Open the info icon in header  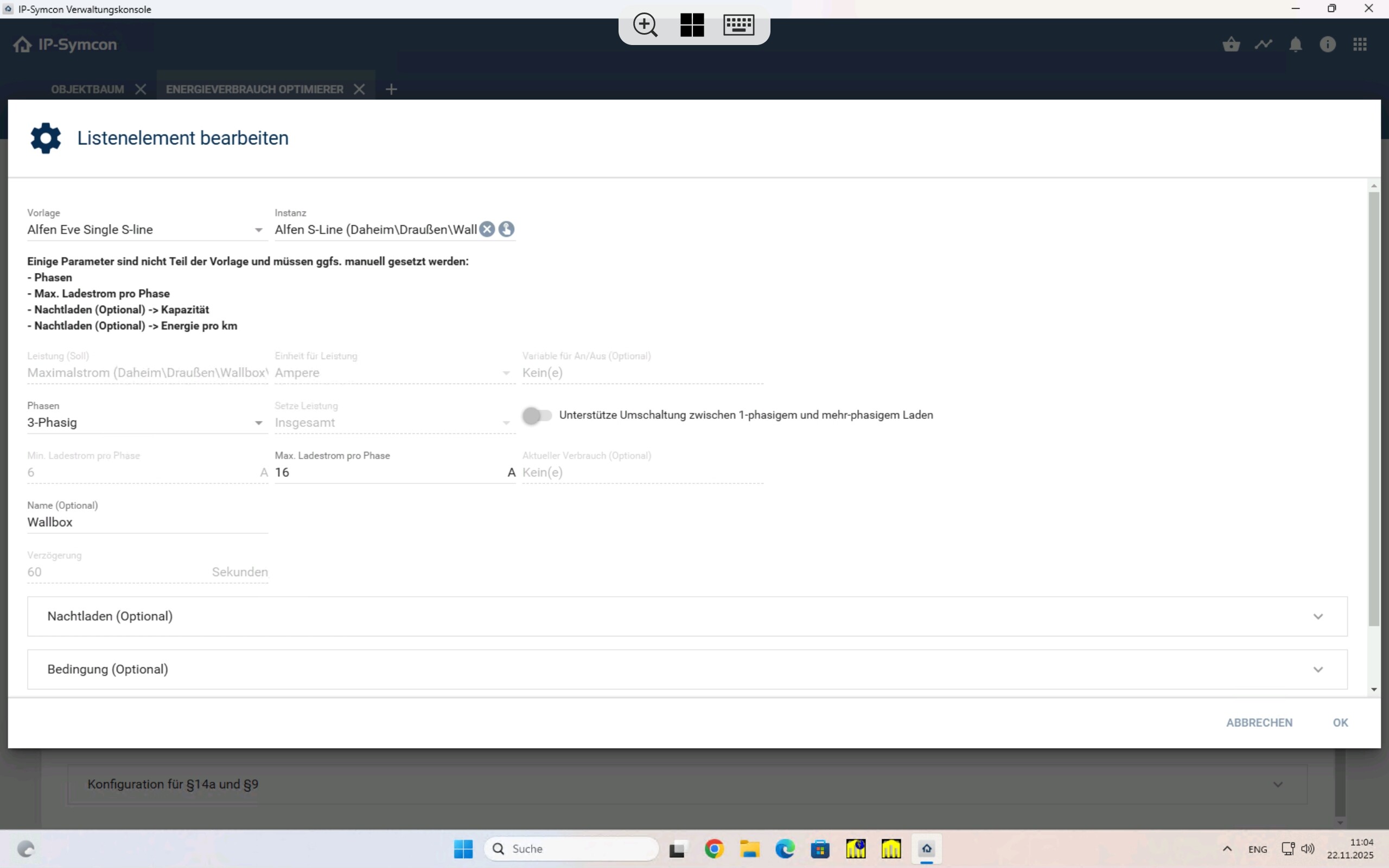coord(1328,44)
